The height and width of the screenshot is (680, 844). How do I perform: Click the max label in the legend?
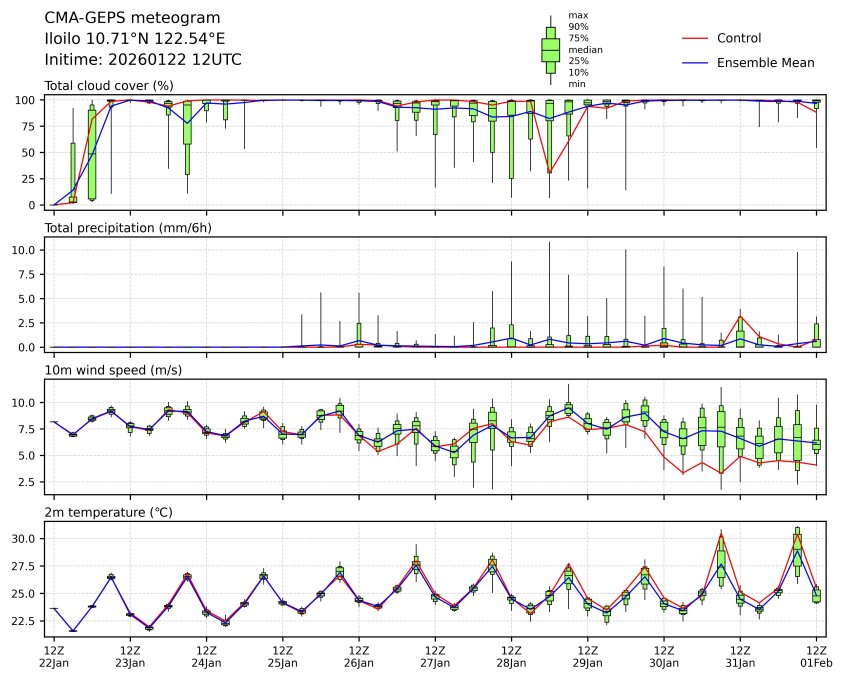click(x=576, y=15)
